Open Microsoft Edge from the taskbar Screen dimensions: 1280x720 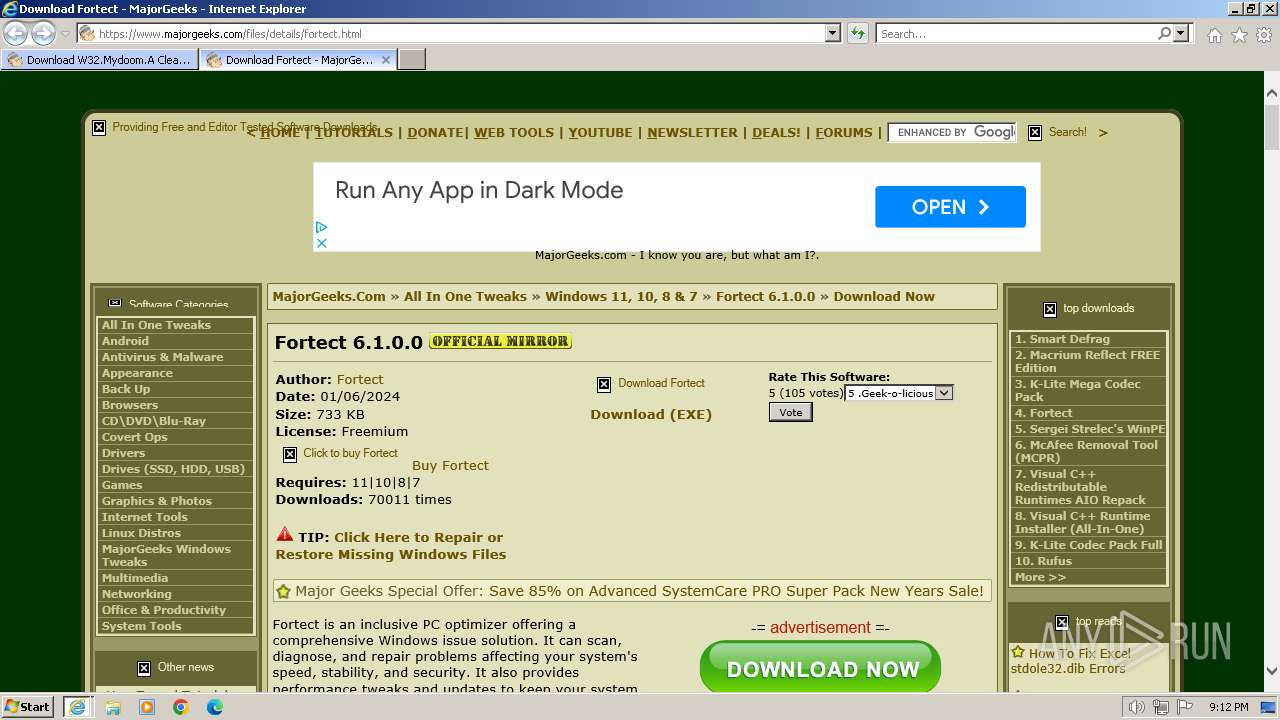click(215, 707)
